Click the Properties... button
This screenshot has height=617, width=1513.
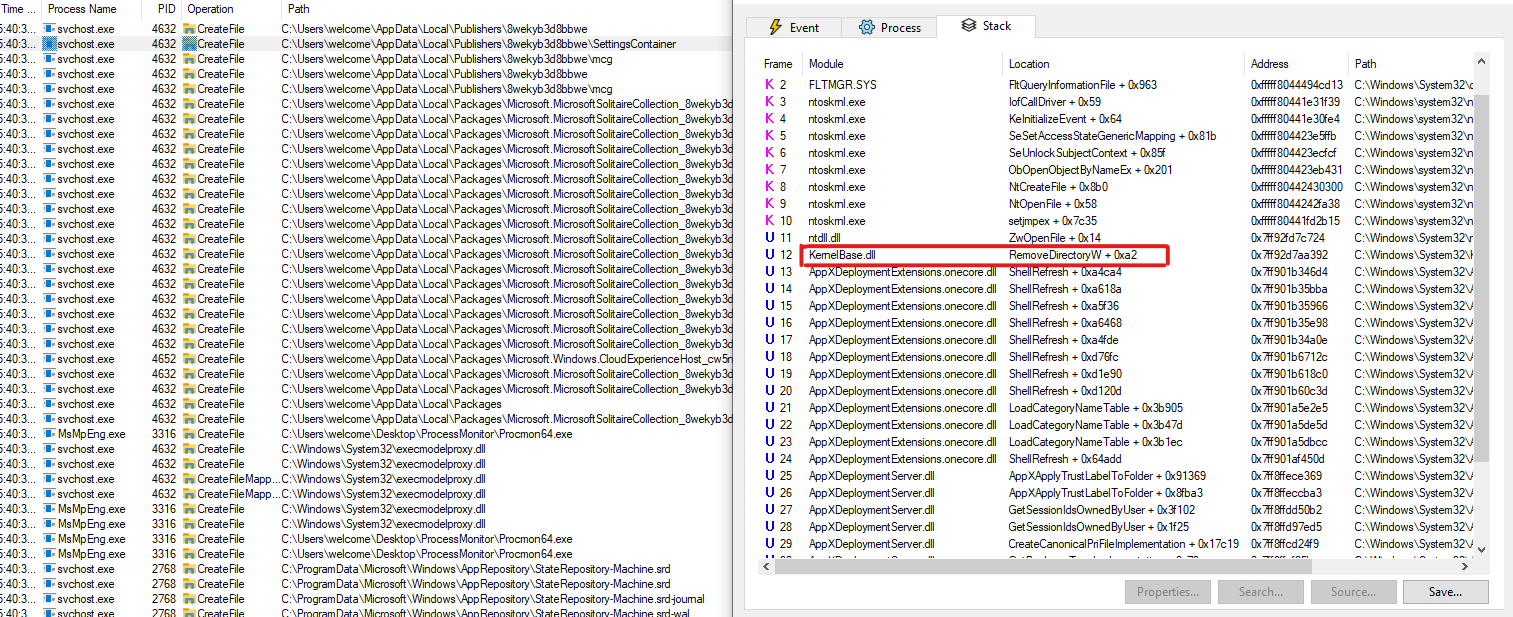pos(1167,591)
